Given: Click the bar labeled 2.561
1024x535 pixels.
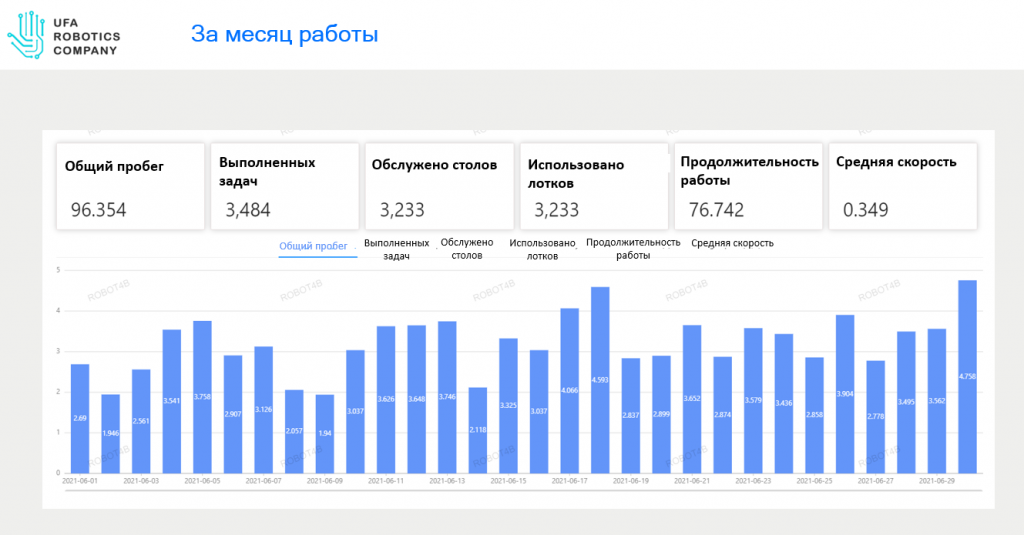Looking at the screenshot, I should point(141,421).
